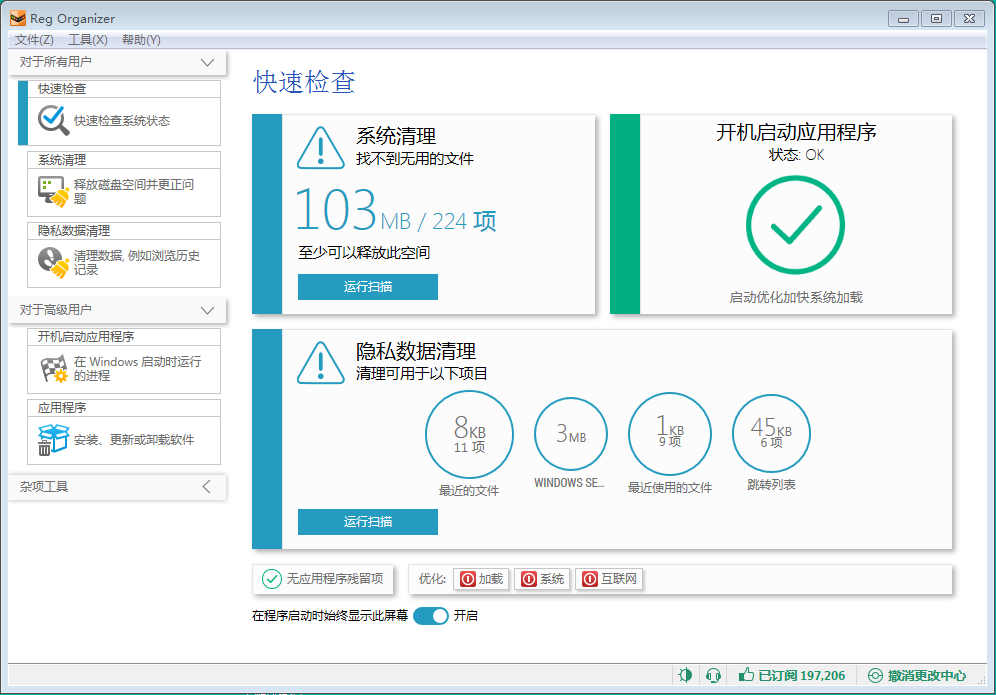
Task: Open the 文件(Z) menu
Action: point(34,40)
